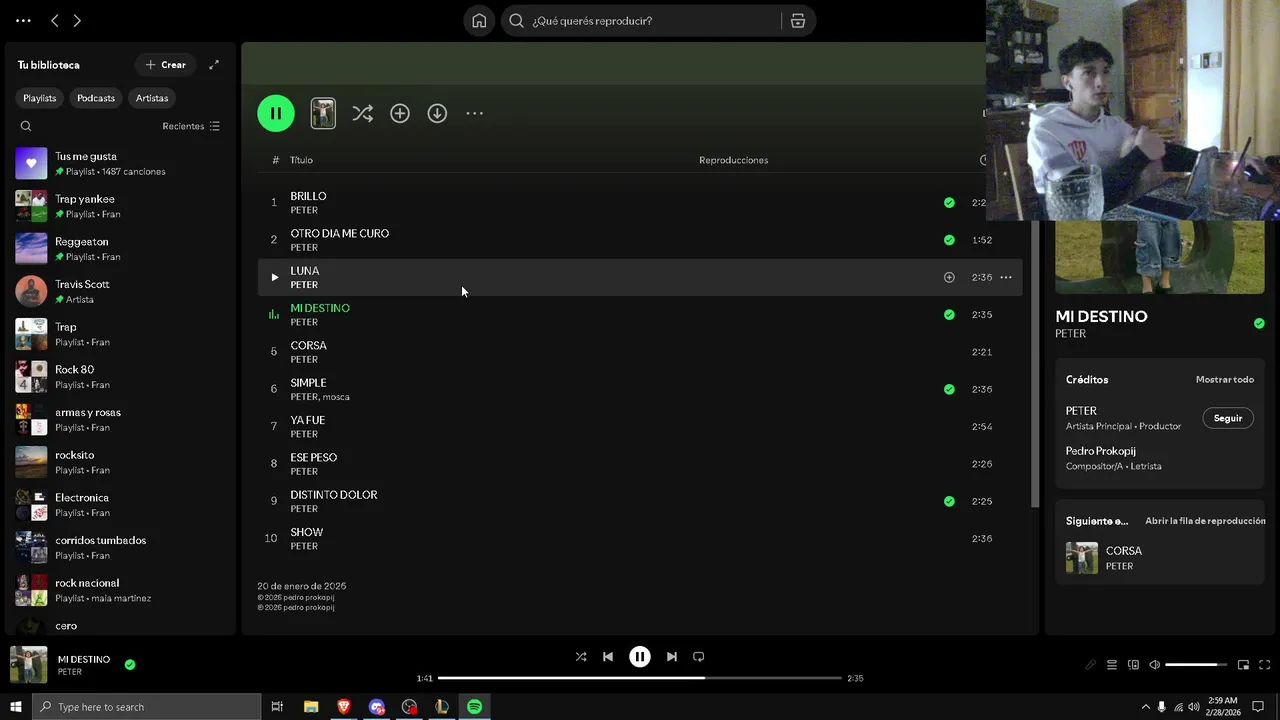Play the LUNA track row button
Viewport: 1280px width, 720px height.
coord(274,278)
